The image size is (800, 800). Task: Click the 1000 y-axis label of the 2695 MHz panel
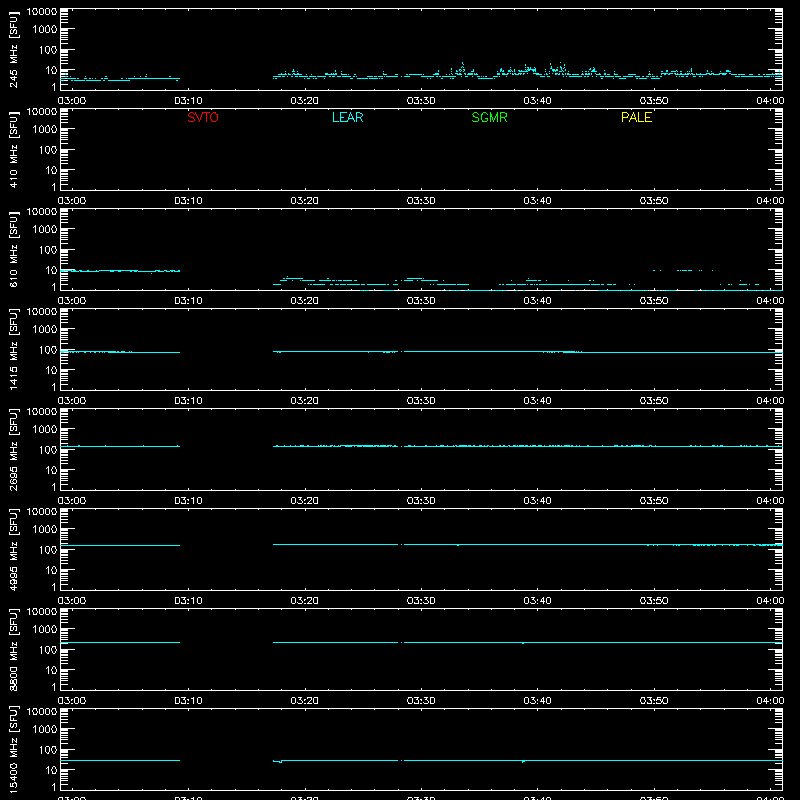[45, 430]
